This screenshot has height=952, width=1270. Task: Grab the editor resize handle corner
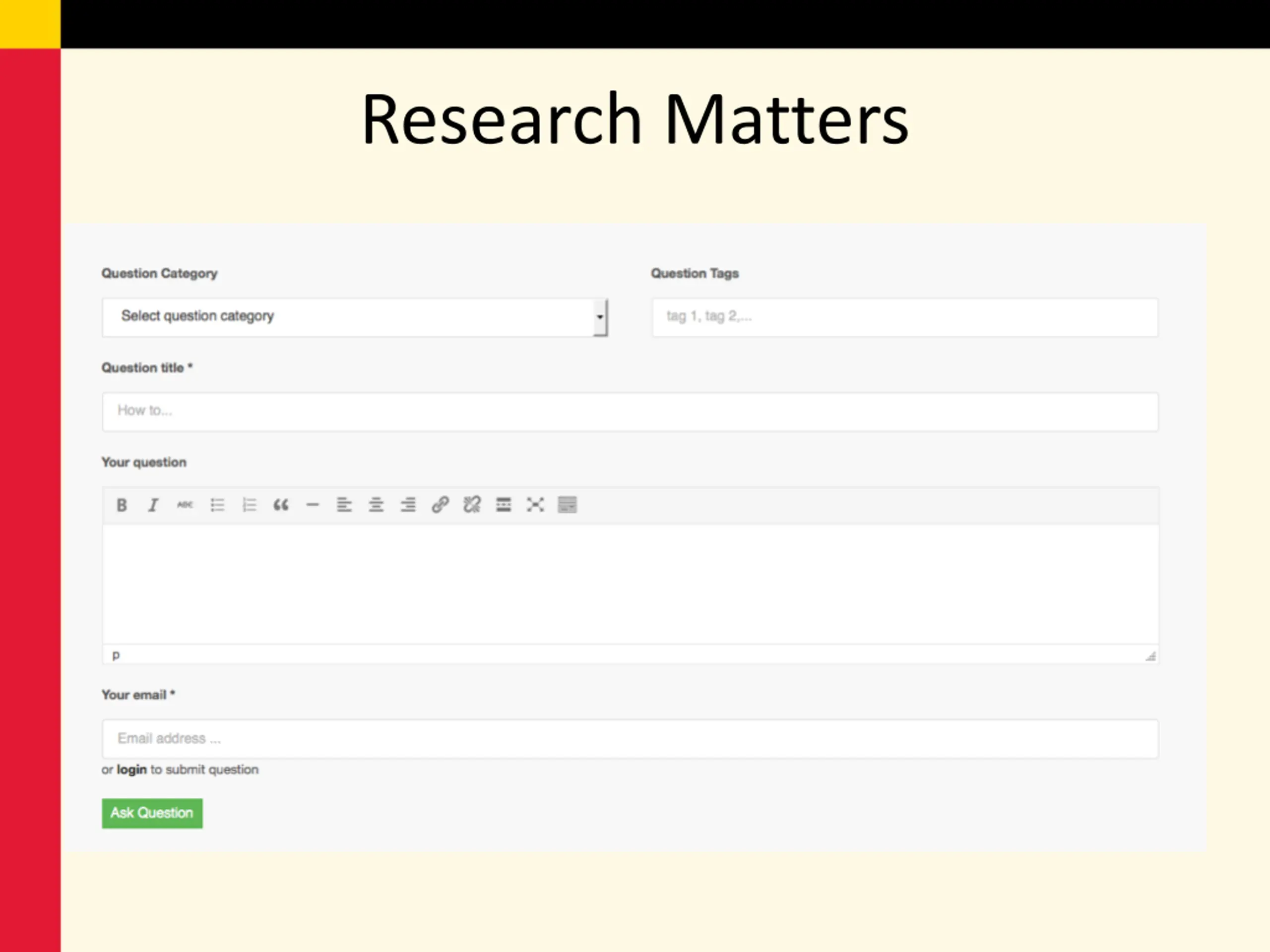pyautogui.click(x=1150, y=656)
